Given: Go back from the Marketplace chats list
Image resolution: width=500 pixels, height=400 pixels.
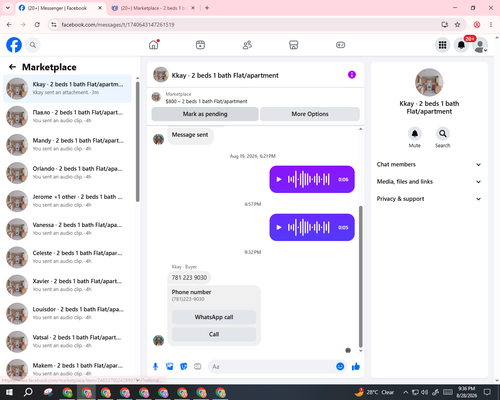Looking at the screenshot, I should tap(12, 67).
